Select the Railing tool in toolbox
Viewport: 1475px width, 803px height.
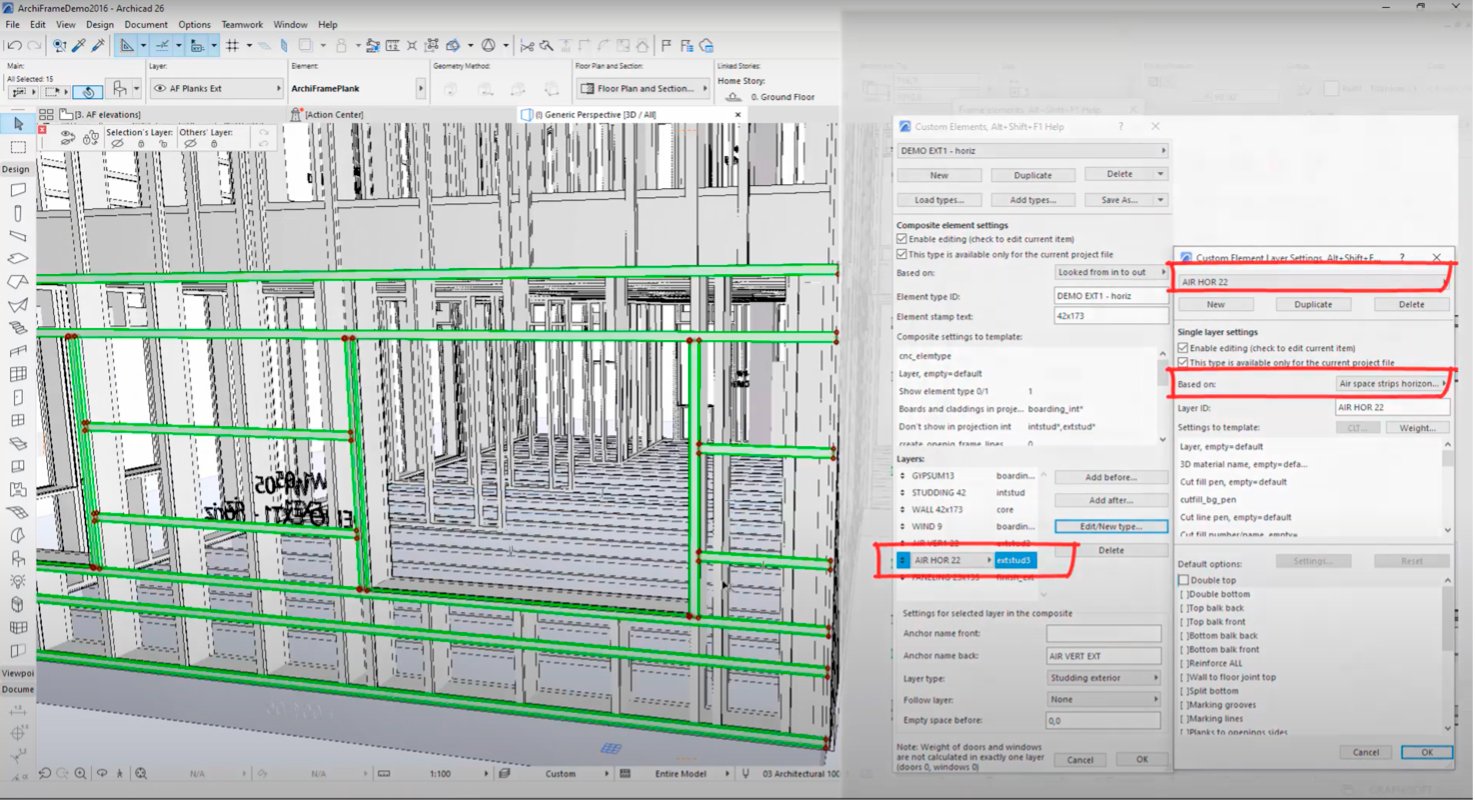click(17, 351)
